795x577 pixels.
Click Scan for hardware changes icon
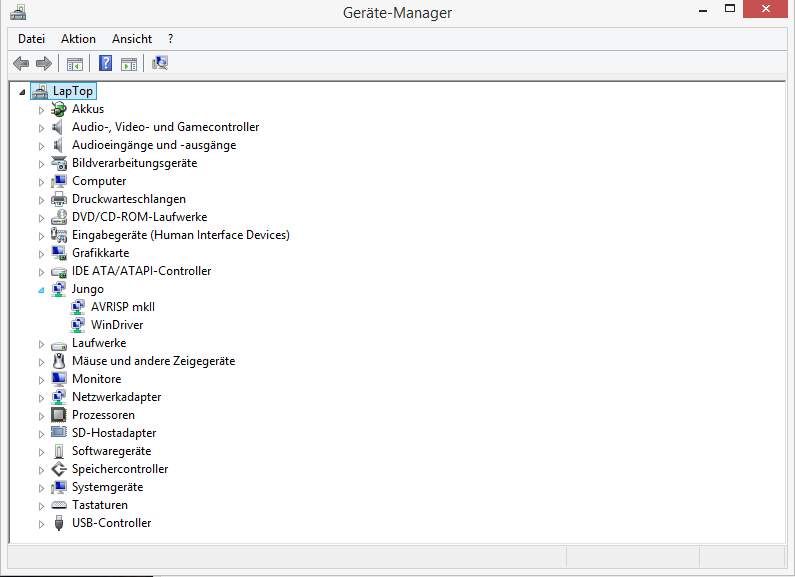tap(160, 63)
